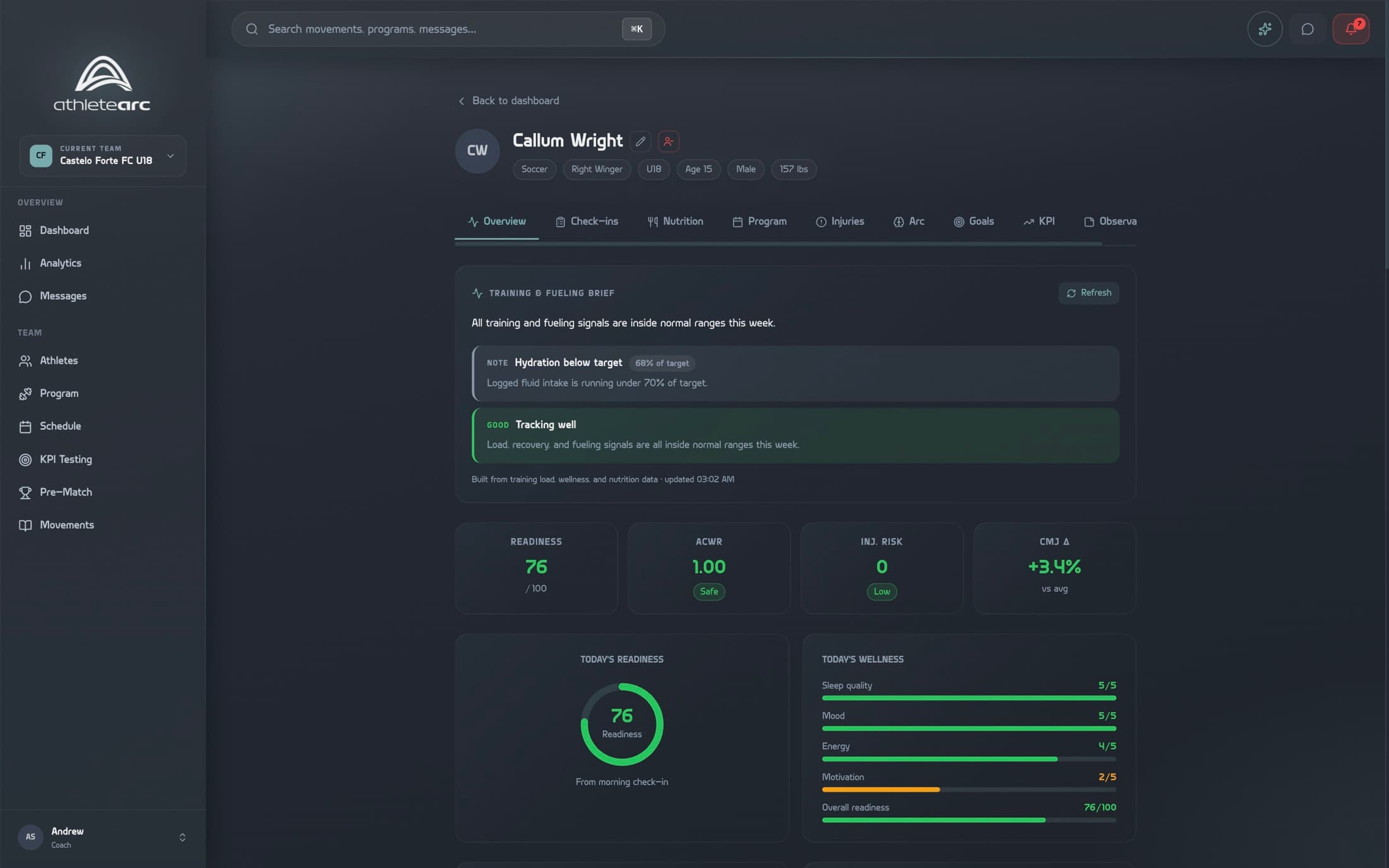The width and height of the screenshot is (1389, 868).
Task: Open the Injuries tab
Action: (x=840, y=222)
